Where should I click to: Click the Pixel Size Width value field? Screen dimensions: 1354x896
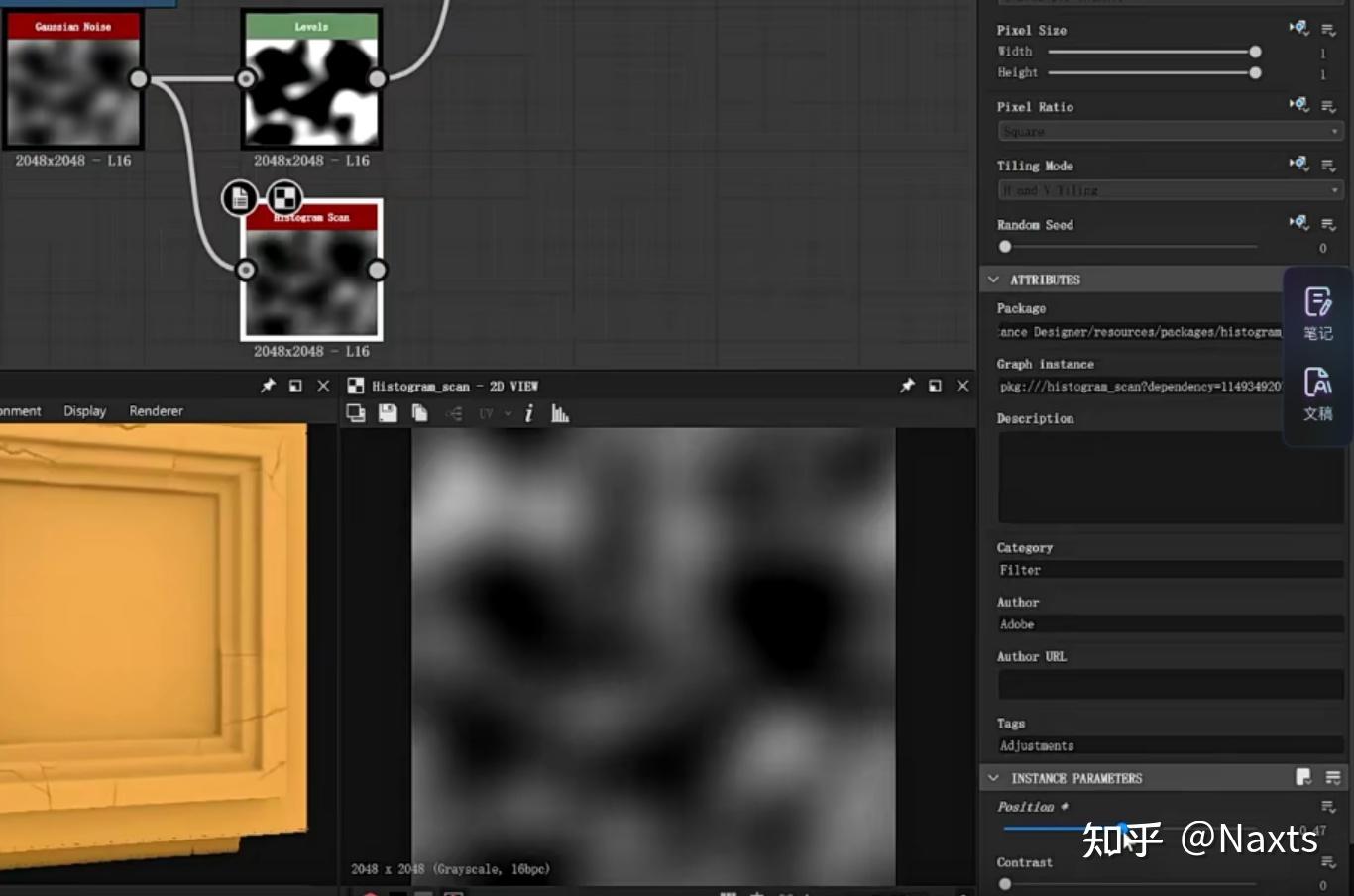point(1322,53)
